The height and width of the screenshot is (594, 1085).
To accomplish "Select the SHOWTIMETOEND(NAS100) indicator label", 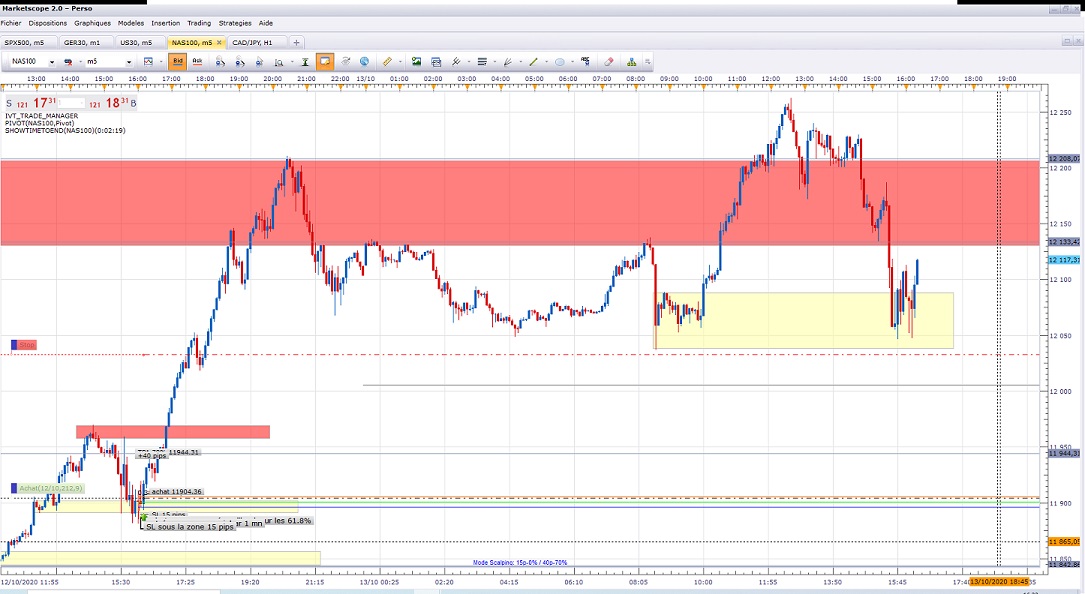I will [x=65, y=130].
